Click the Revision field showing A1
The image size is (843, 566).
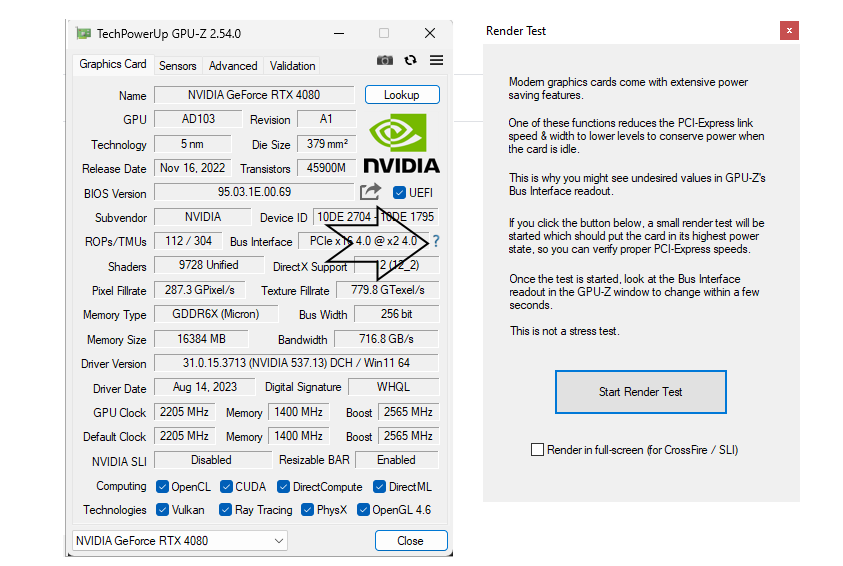click(326, 119)
